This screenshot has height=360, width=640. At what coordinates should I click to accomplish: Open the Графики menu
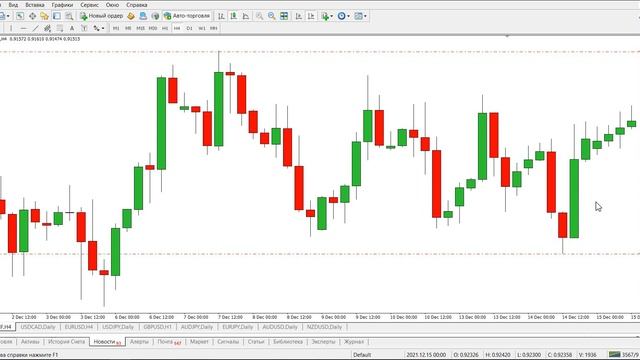[x=62, y=5]
